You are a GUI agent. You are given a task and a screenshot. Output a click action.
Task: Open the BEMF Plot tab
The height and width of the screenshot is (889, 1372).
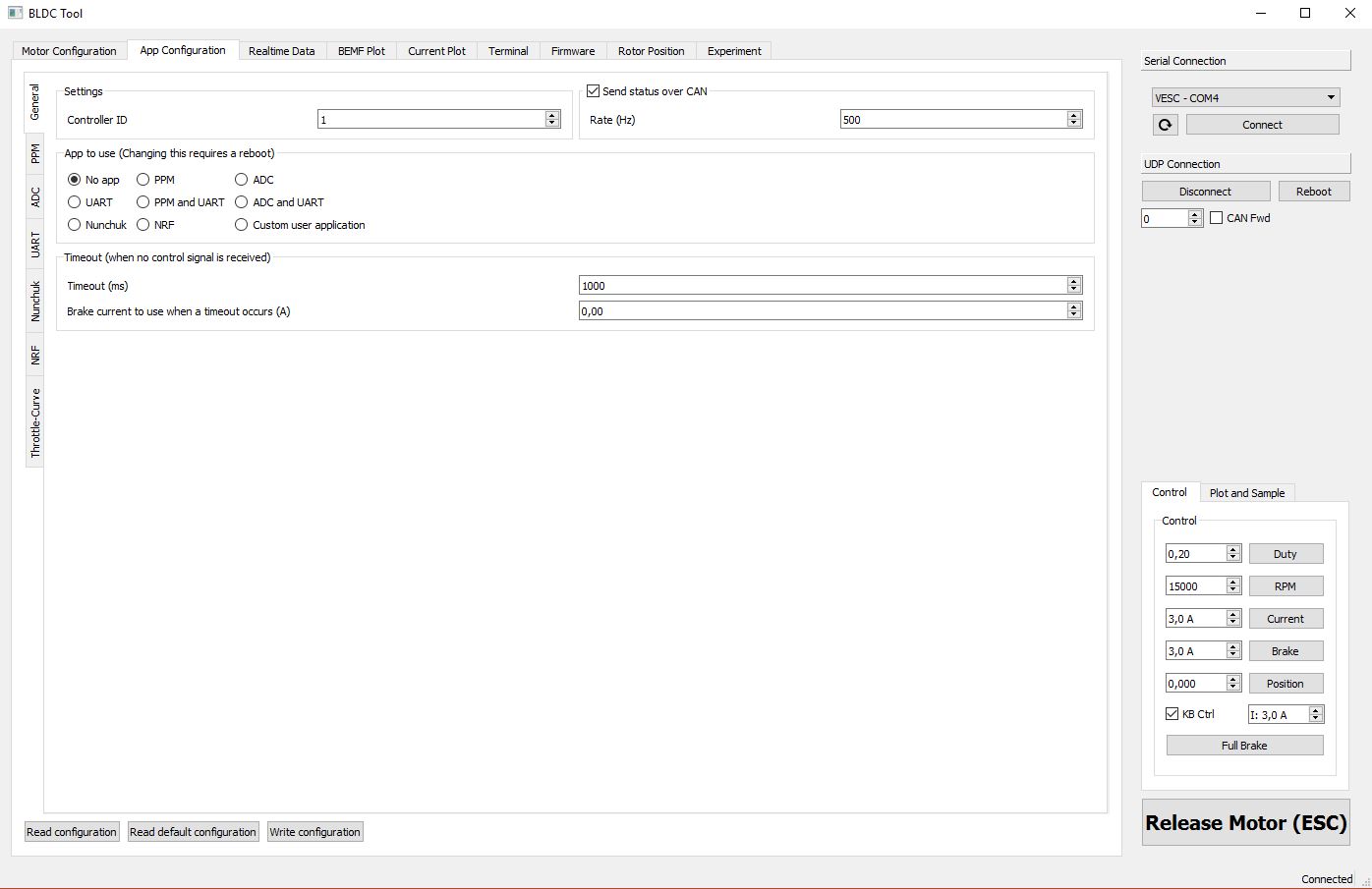click(x=362, y=51)
